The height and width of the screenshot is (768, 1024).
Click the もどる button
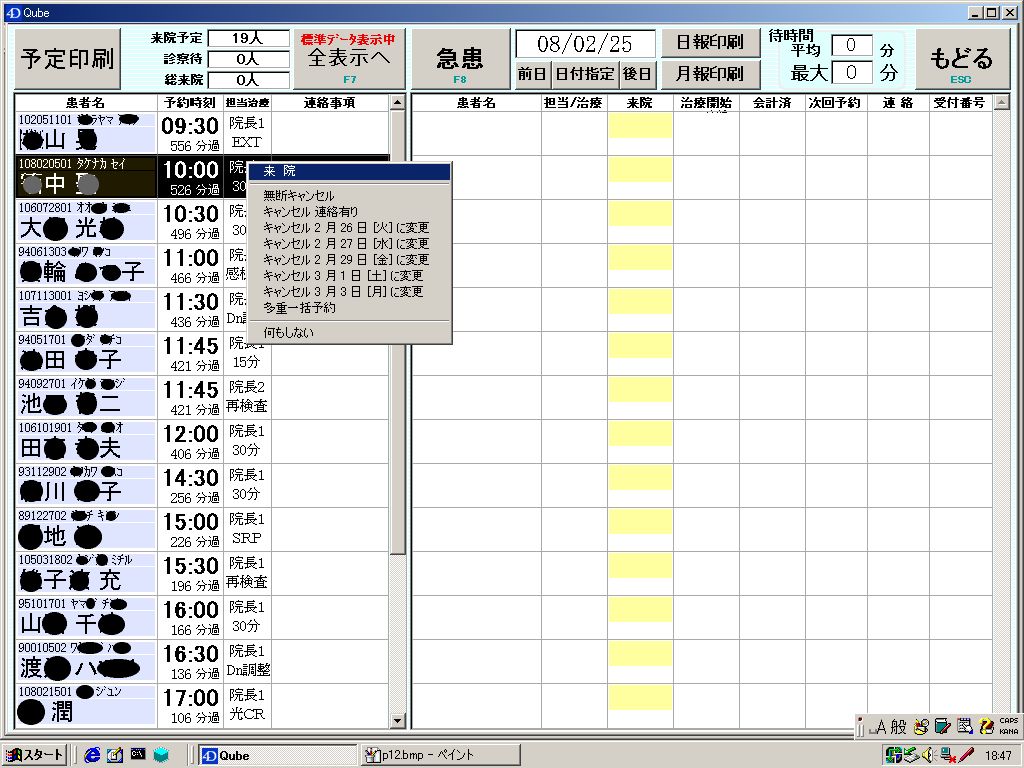[960, 59]
